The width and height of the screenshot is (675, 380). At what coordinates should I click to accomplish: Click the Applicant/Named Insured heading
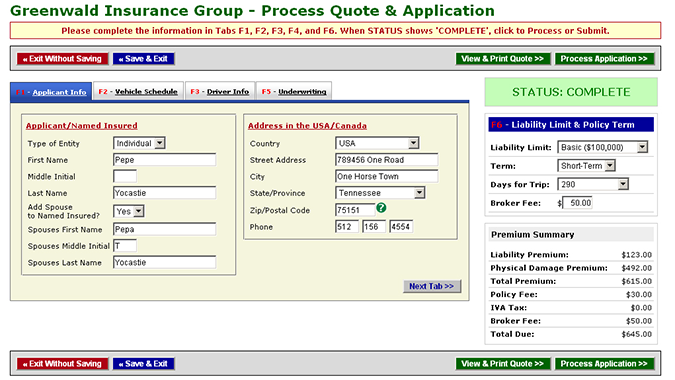(x=81, y=126)
